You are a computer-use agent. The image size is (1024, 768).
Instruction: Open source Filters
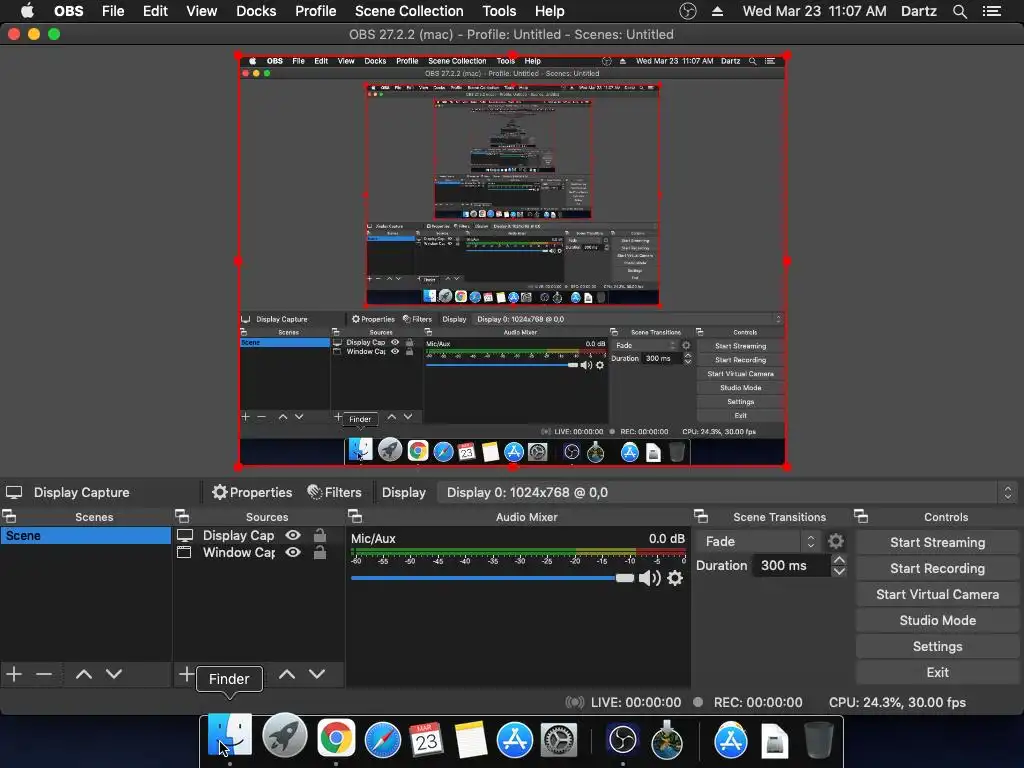(x=334, y=492)
